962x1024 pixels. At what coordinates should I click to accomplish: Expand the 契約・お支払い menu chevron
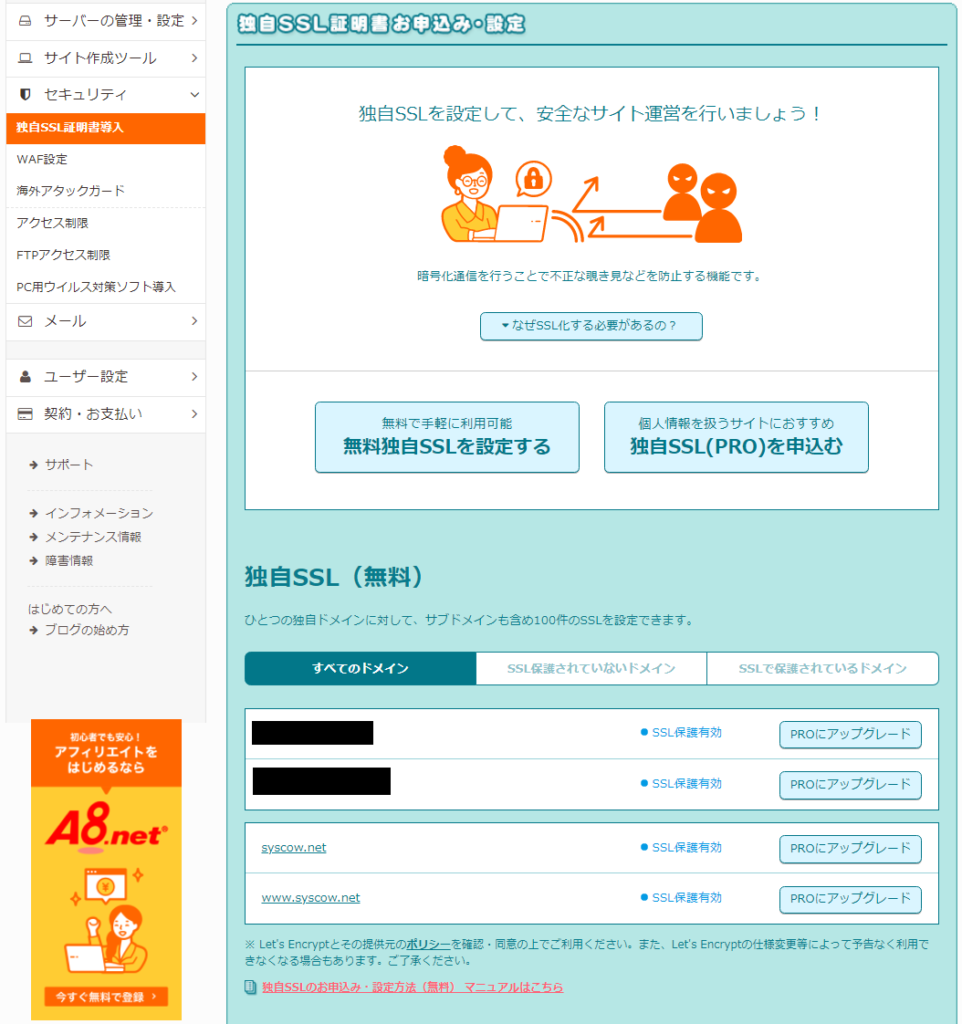point(194,414)
